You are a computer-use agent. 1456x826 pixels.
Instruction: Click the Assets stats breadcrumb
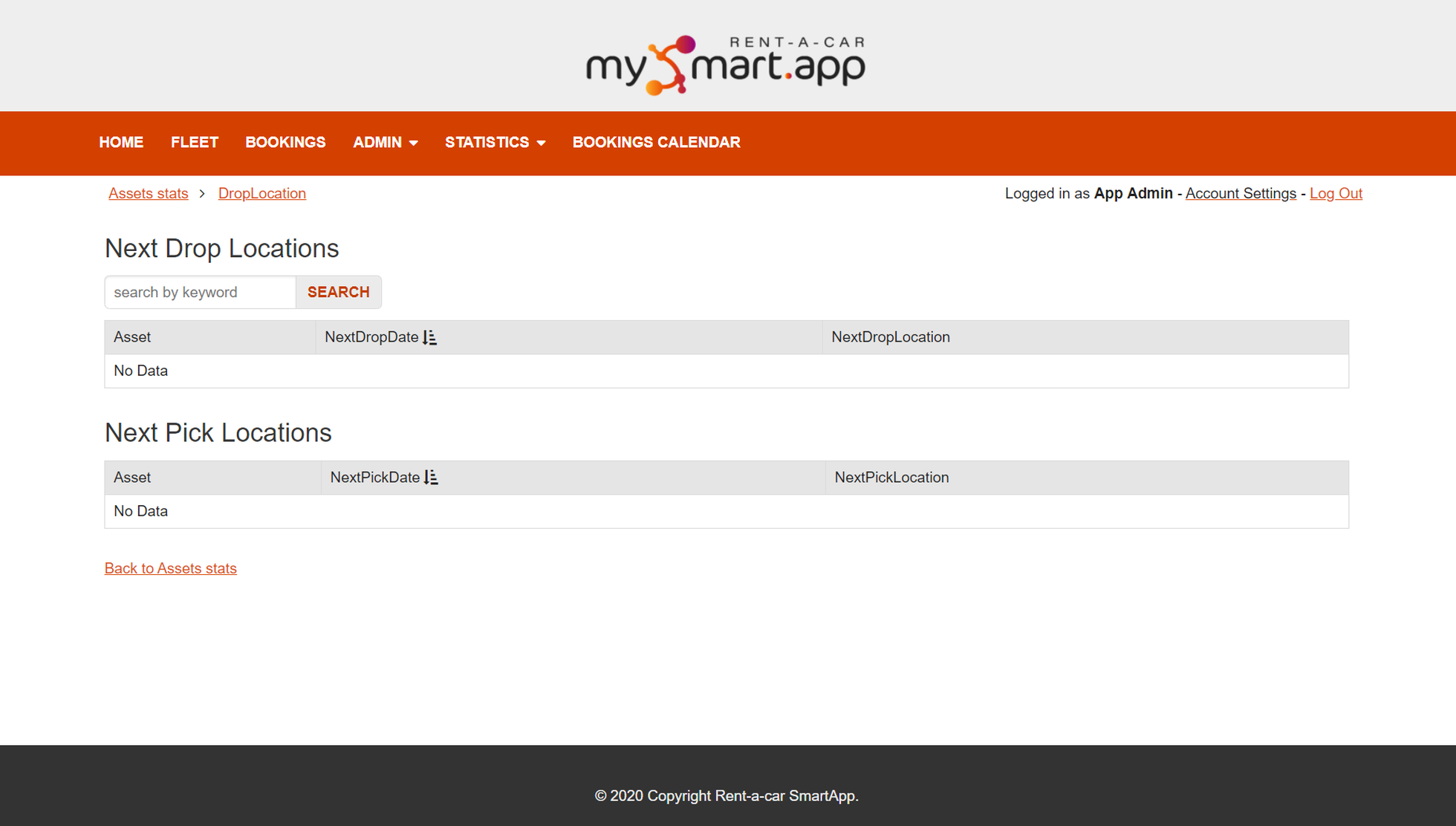[x=148, y=193]
